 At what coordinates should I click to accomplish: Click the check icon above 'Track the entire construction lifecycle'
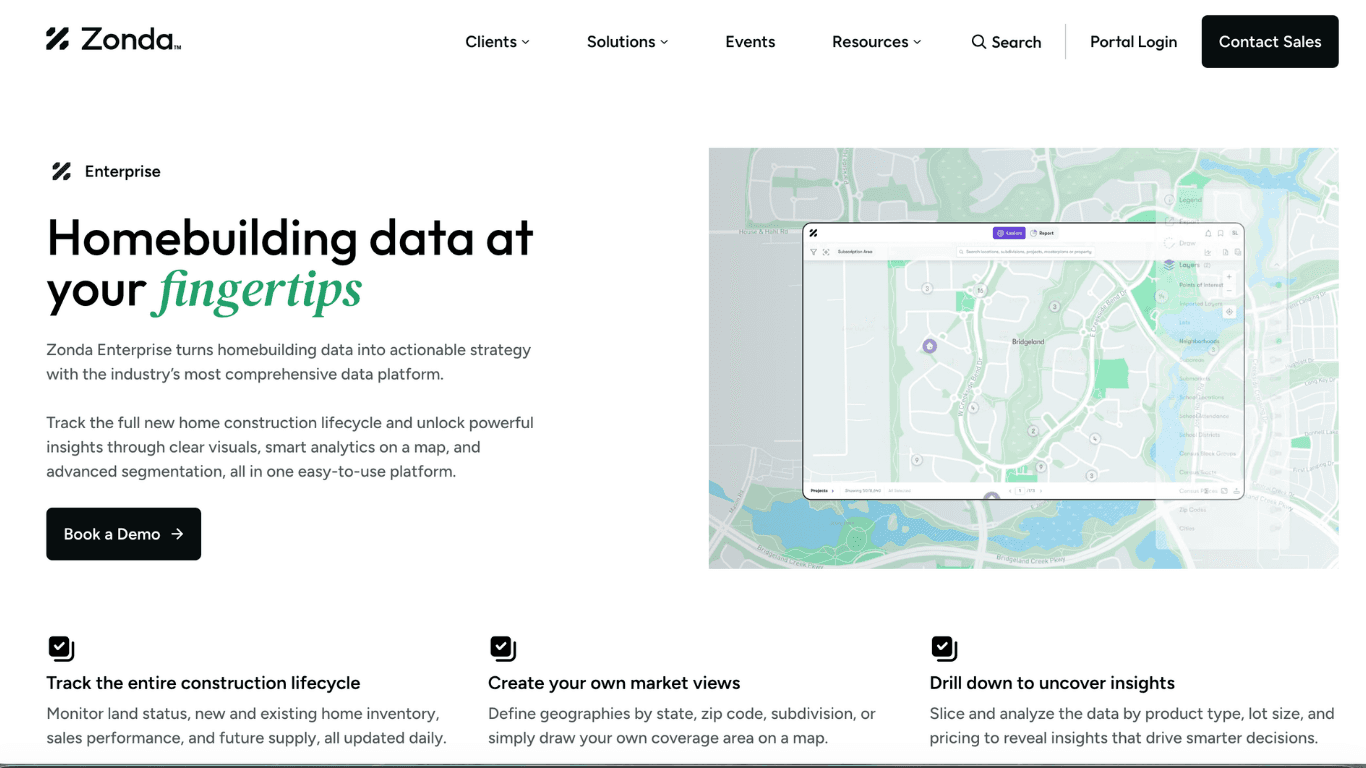[61, 649]
